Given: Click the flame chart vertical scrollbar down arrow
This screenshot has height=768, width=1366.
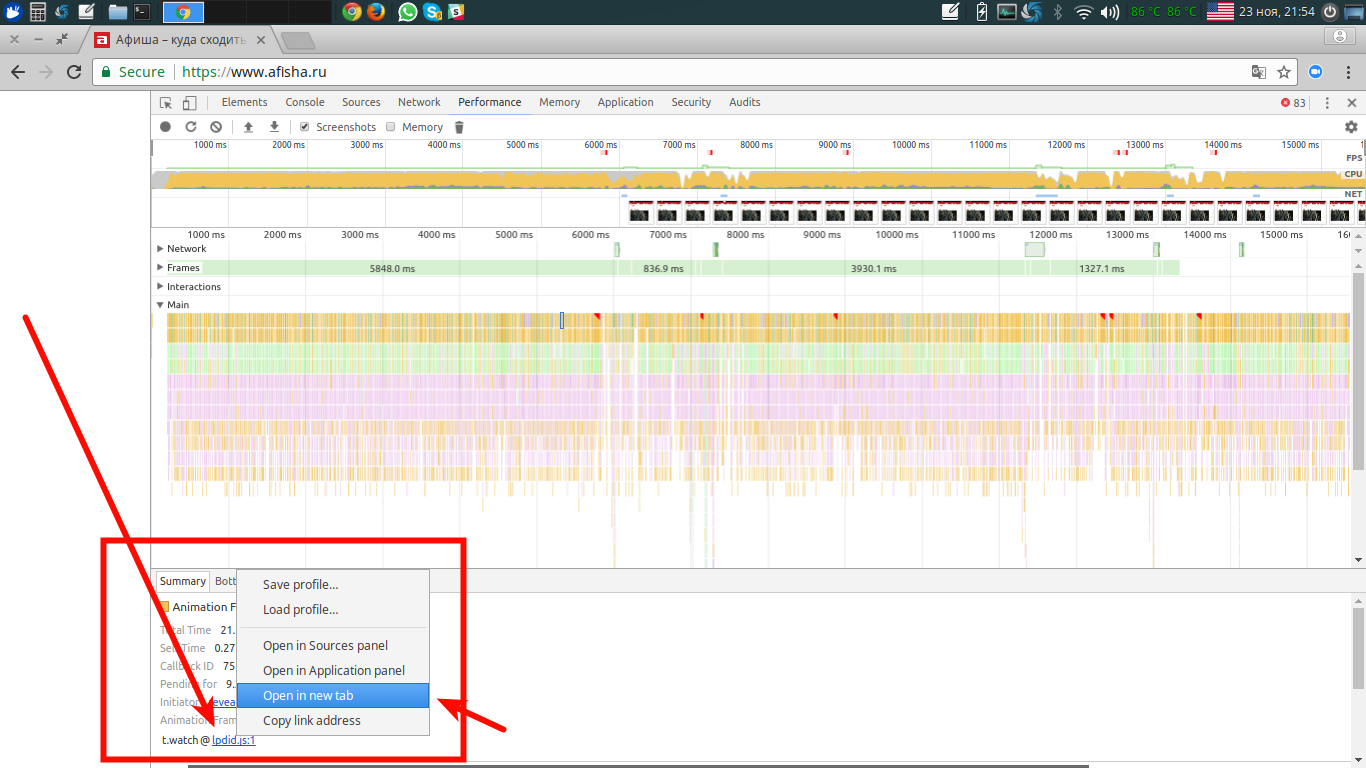Looking at the screenshot, I should tap(1358, 560).
